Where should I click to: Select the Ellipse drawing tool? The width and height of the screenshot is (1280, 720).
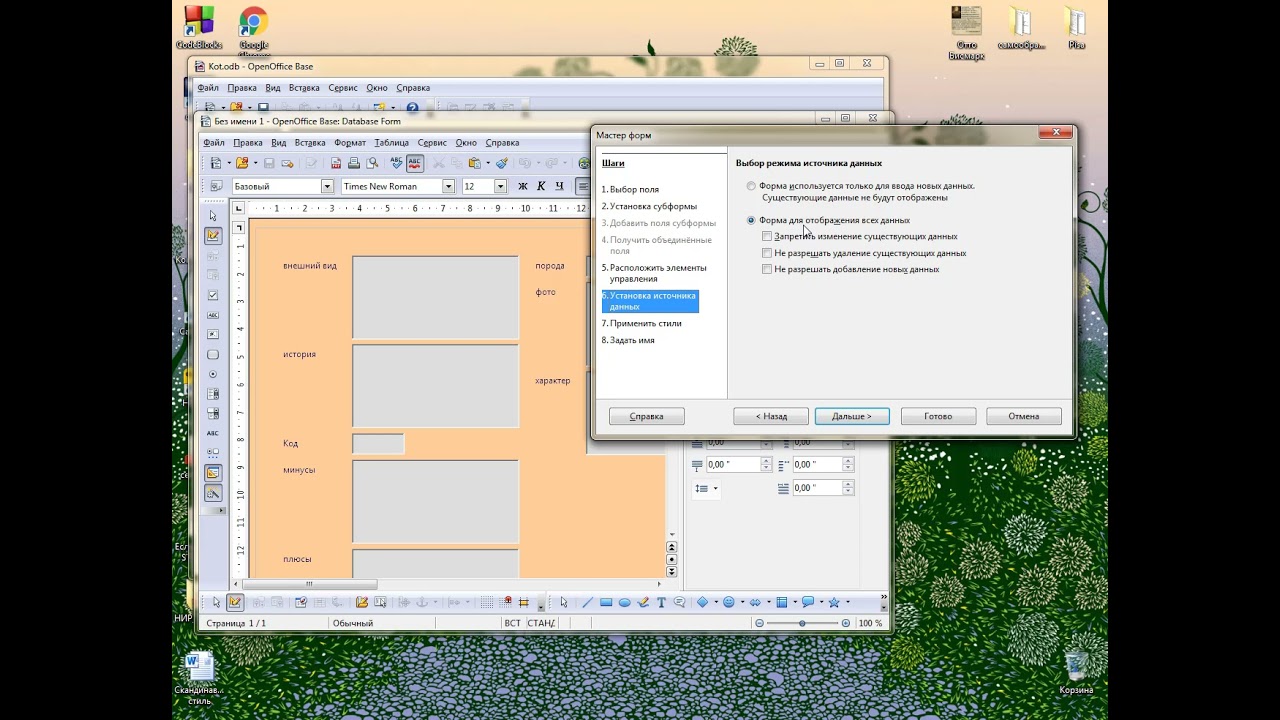coord(624,602)
